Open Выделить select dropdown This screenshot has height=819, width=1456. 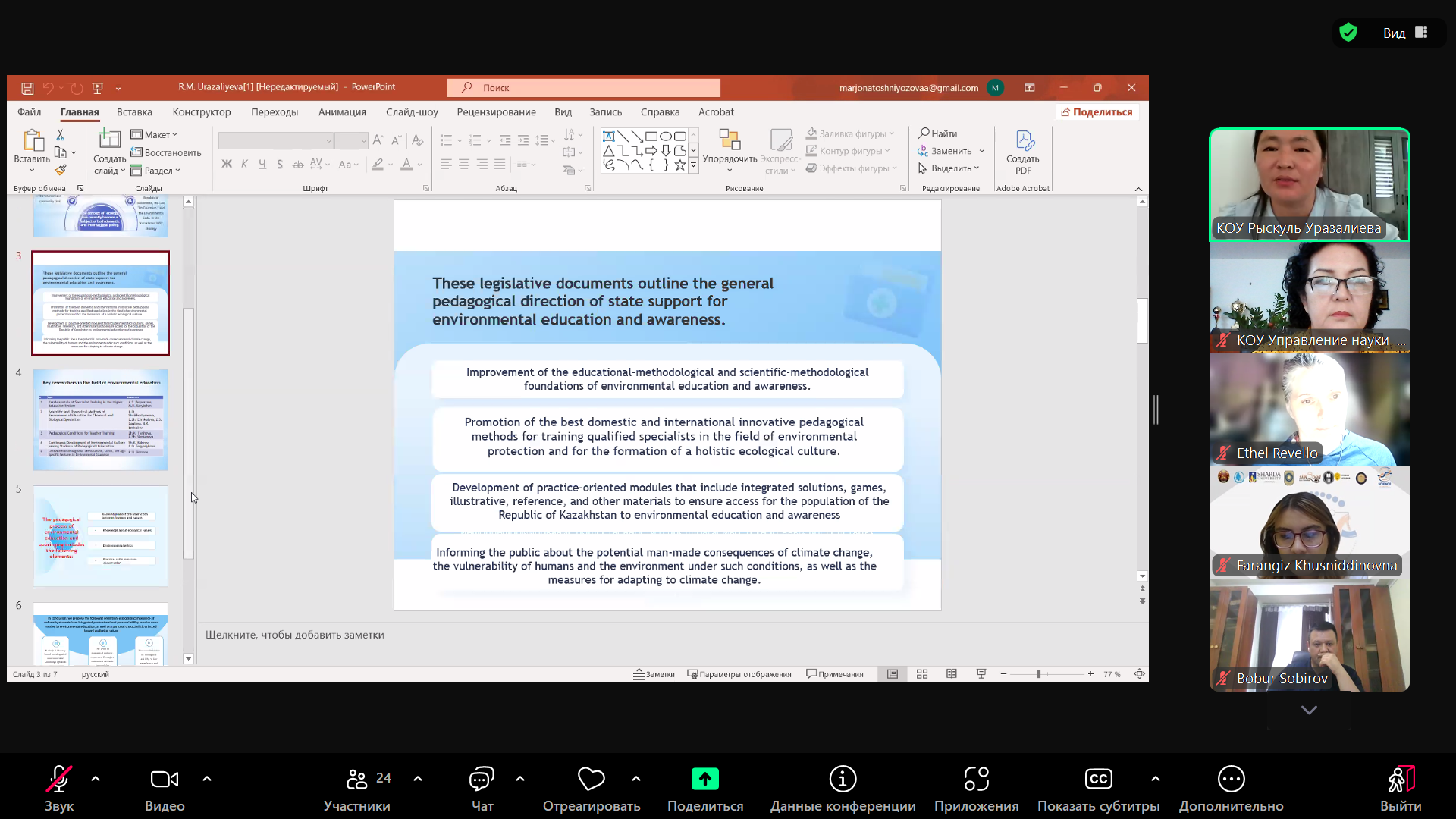[x=949, y=168]
